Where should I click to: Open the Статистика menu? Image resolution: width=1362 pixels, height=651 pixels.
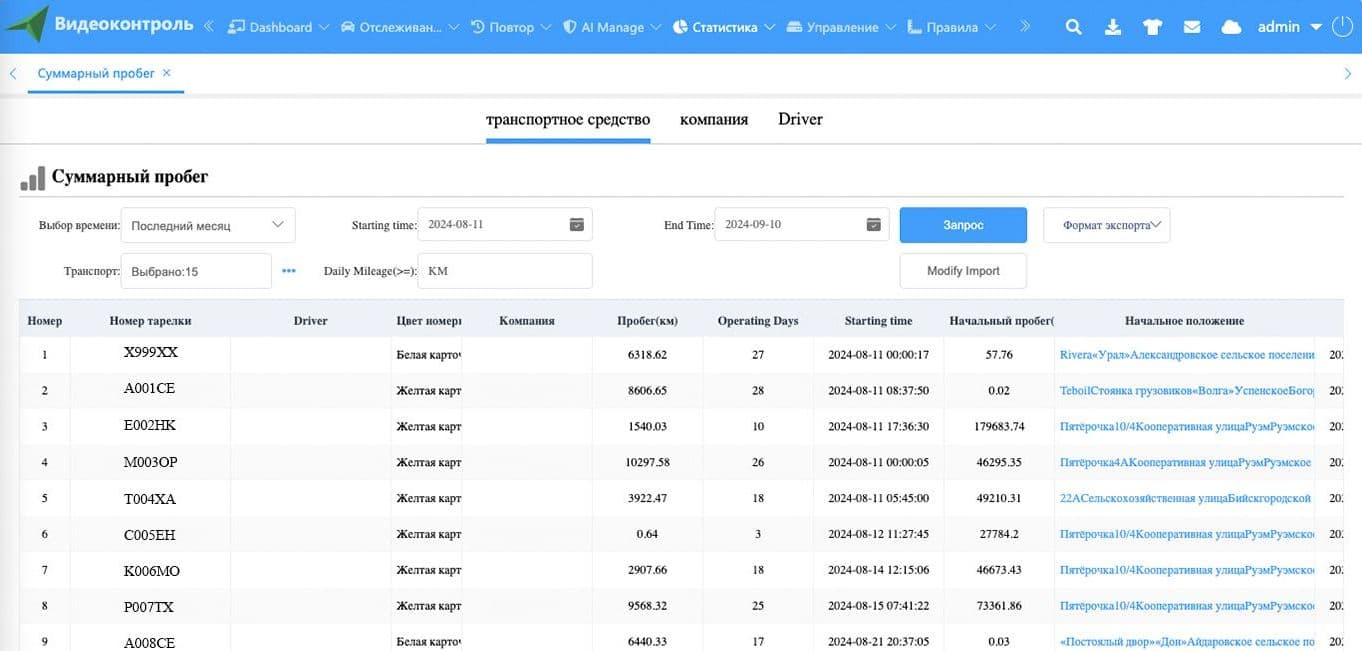pos(724,27)
